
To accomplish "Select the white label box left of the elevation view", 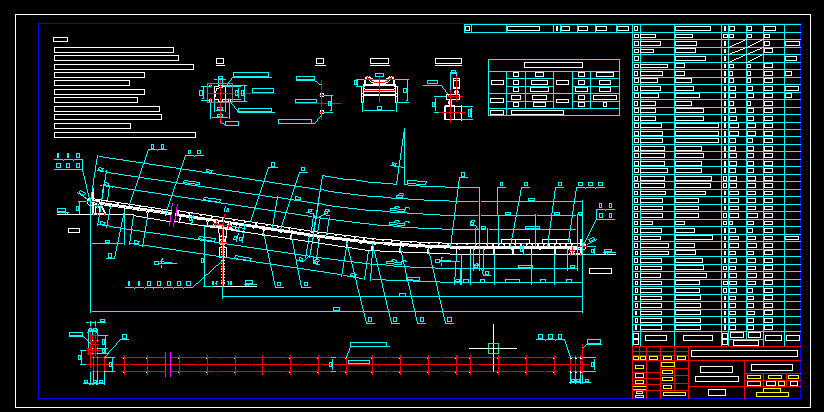I will [x=74, y=230].
